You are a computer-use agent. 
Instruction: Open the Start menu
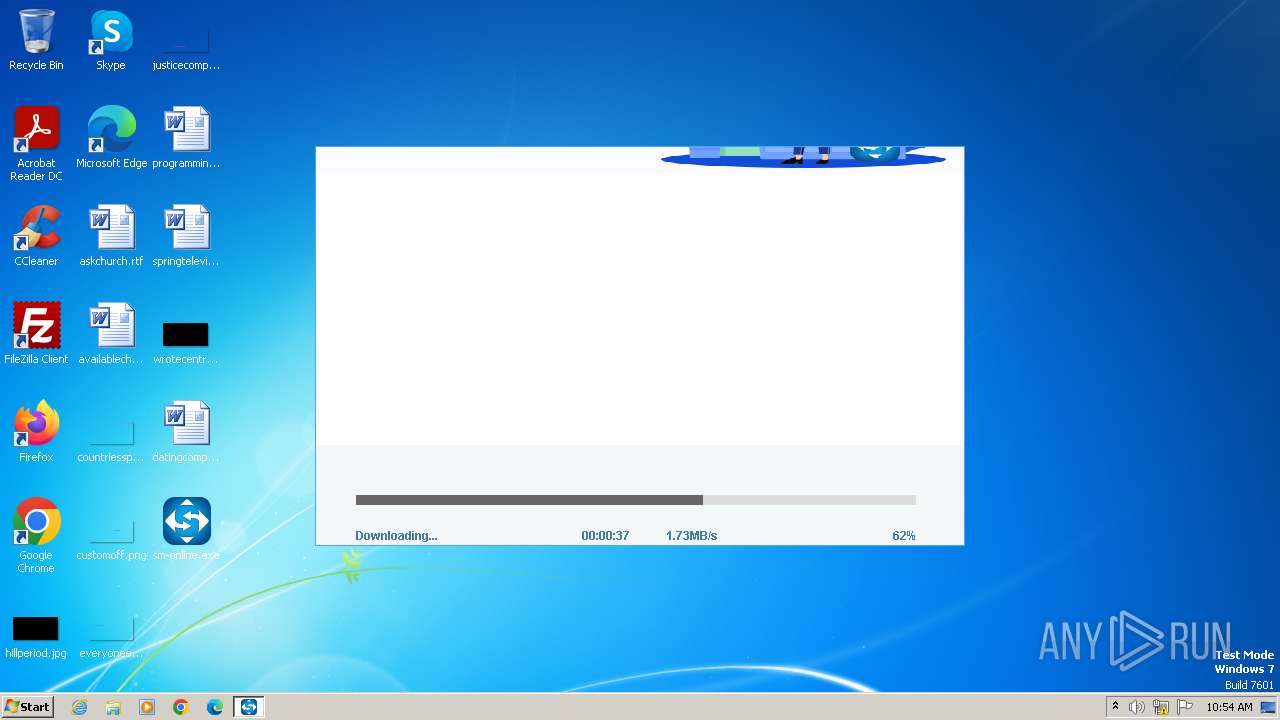[27, 707]
